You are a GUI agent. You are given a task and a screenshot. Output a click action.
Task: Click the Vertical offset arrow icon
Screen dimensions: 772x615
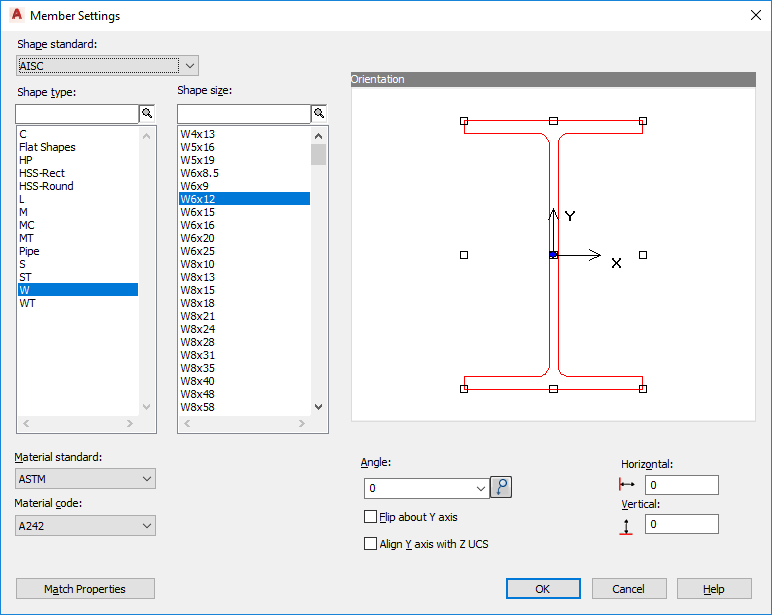click(x=626, y=526)
